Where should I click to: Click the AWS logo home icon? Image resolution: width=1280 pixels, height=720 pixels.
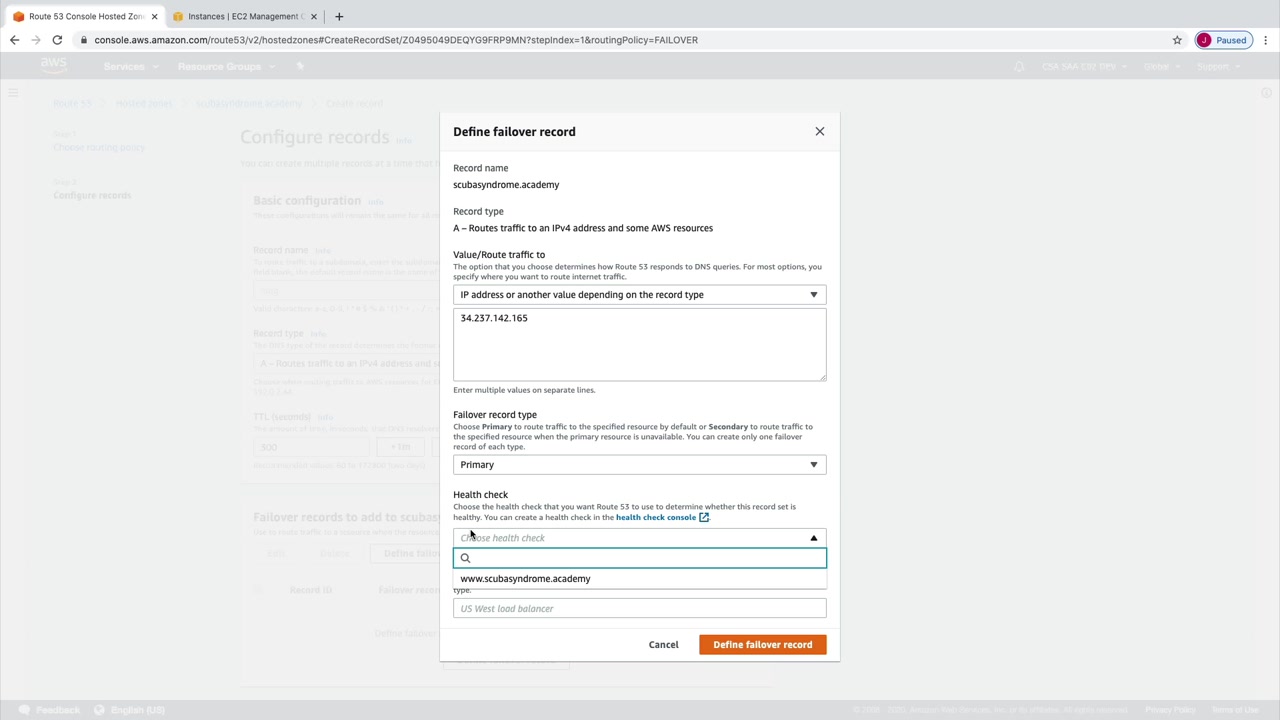(x=53, y=66)
